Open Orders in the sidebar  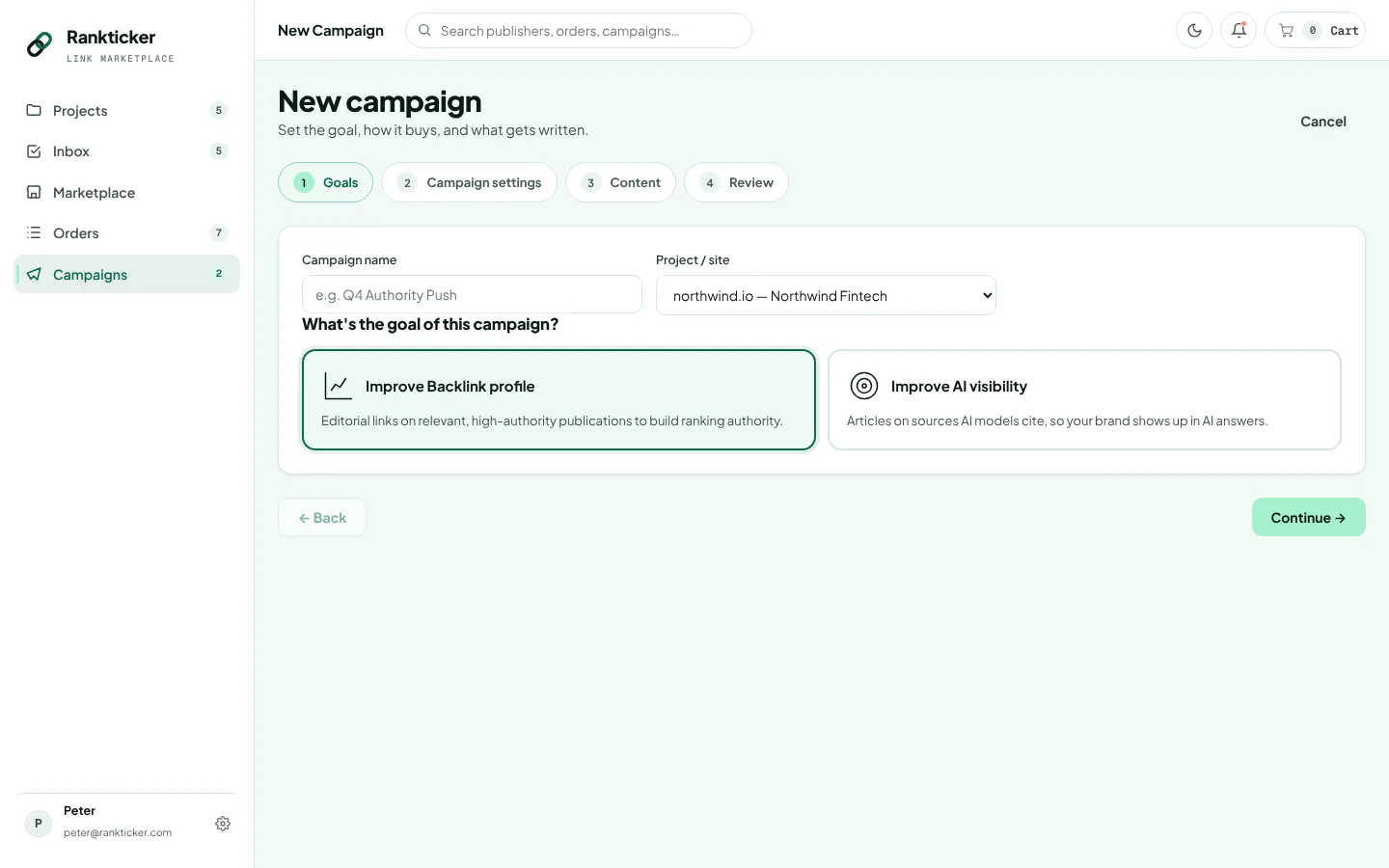point(126,232)
